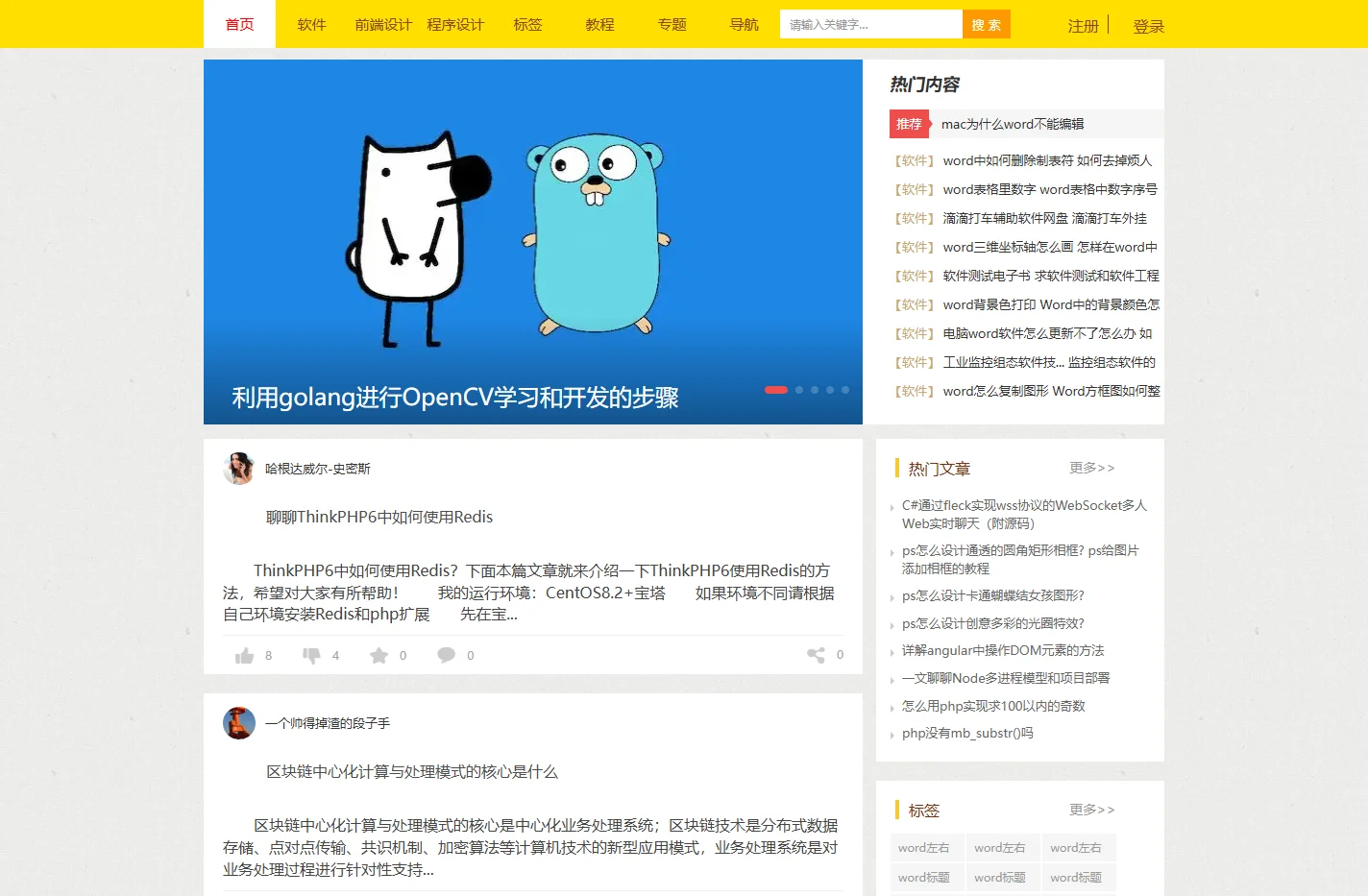Open 滴滴打车辅助软件网盘 article
Viewport: 1368px width, 896px height.
[1045, 218]
